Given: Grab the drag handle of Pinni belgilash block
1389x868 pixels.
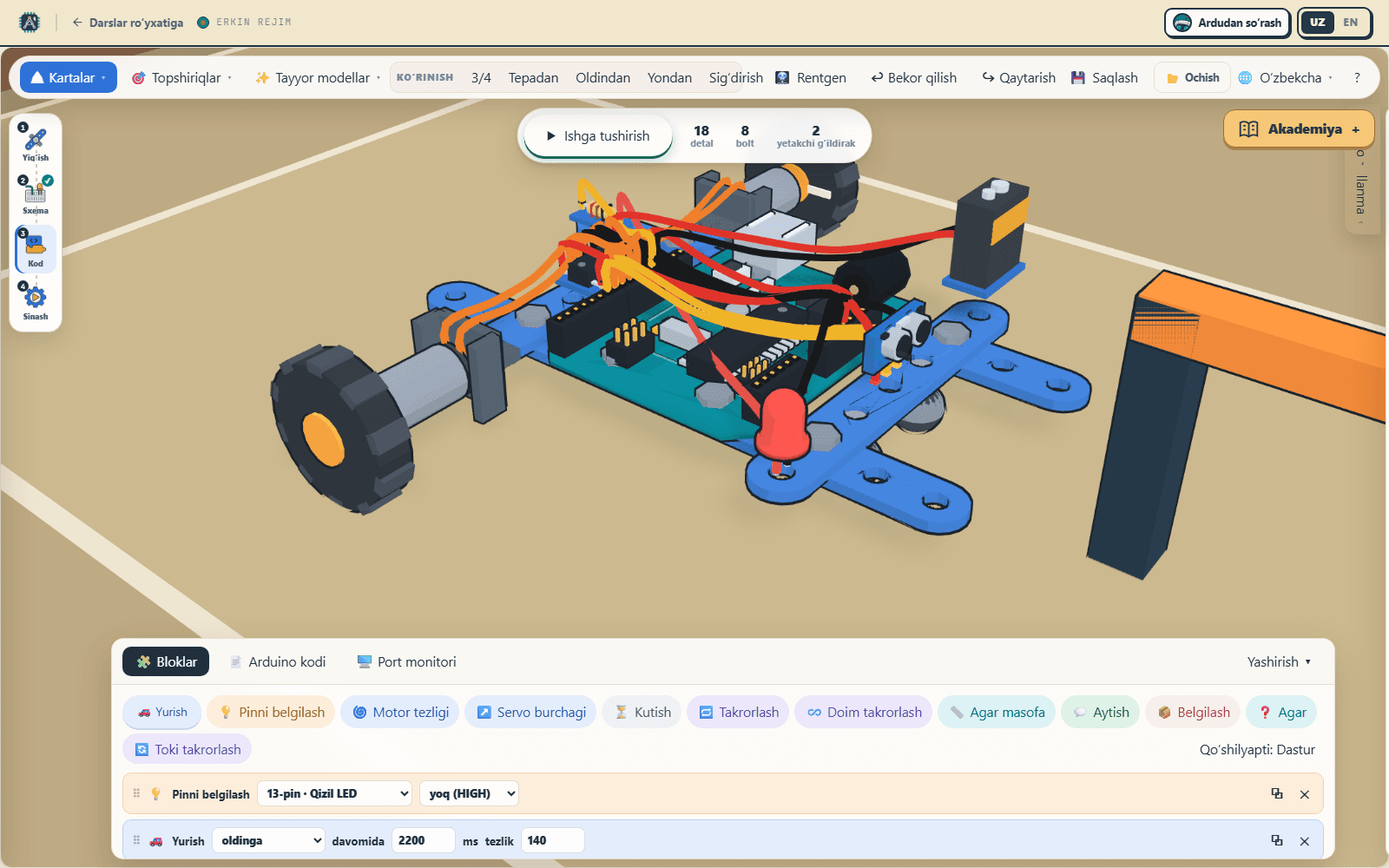Looking at the screenshot, I should (136, 793).
